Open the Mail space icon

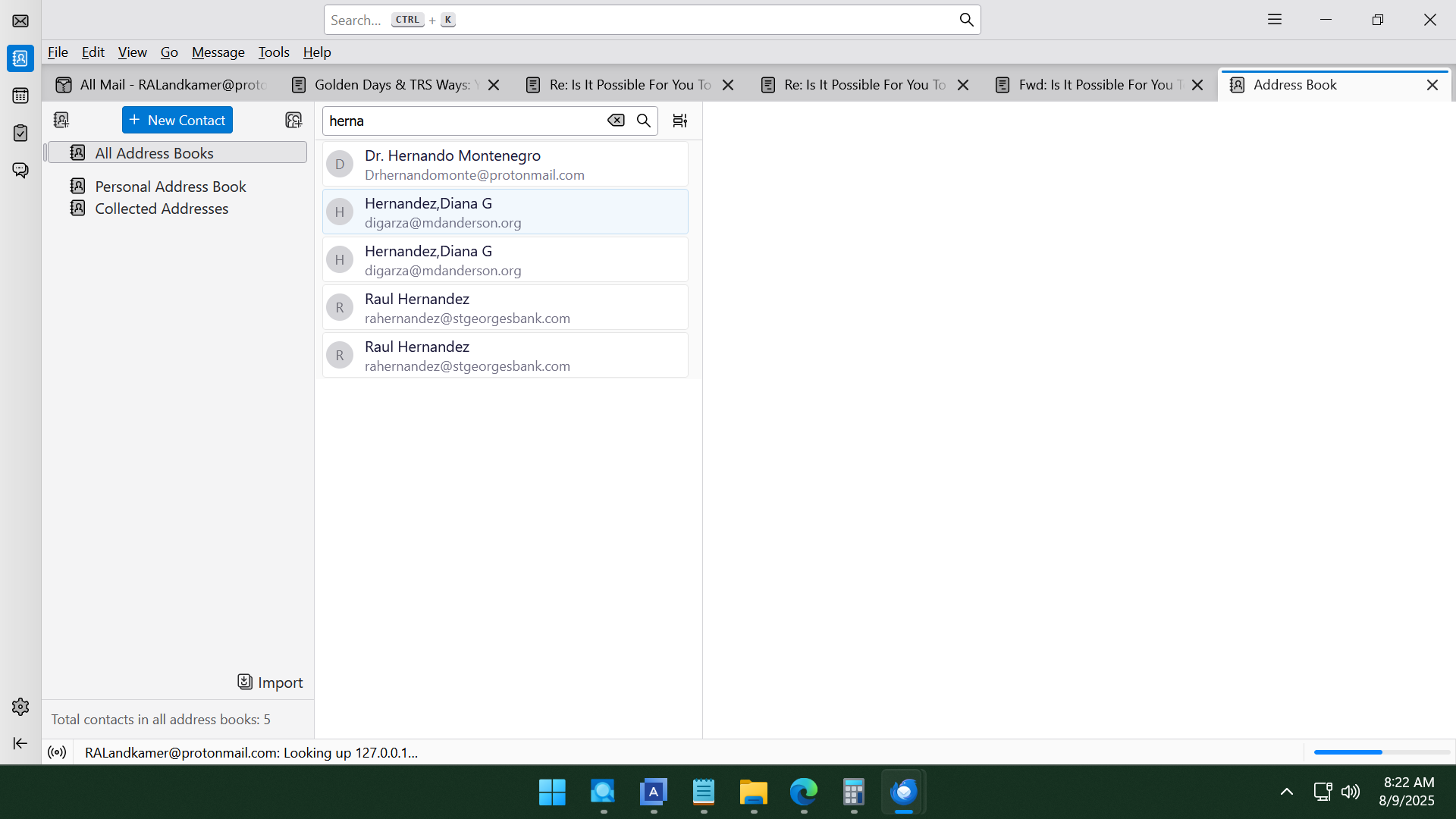pos(20,20)
